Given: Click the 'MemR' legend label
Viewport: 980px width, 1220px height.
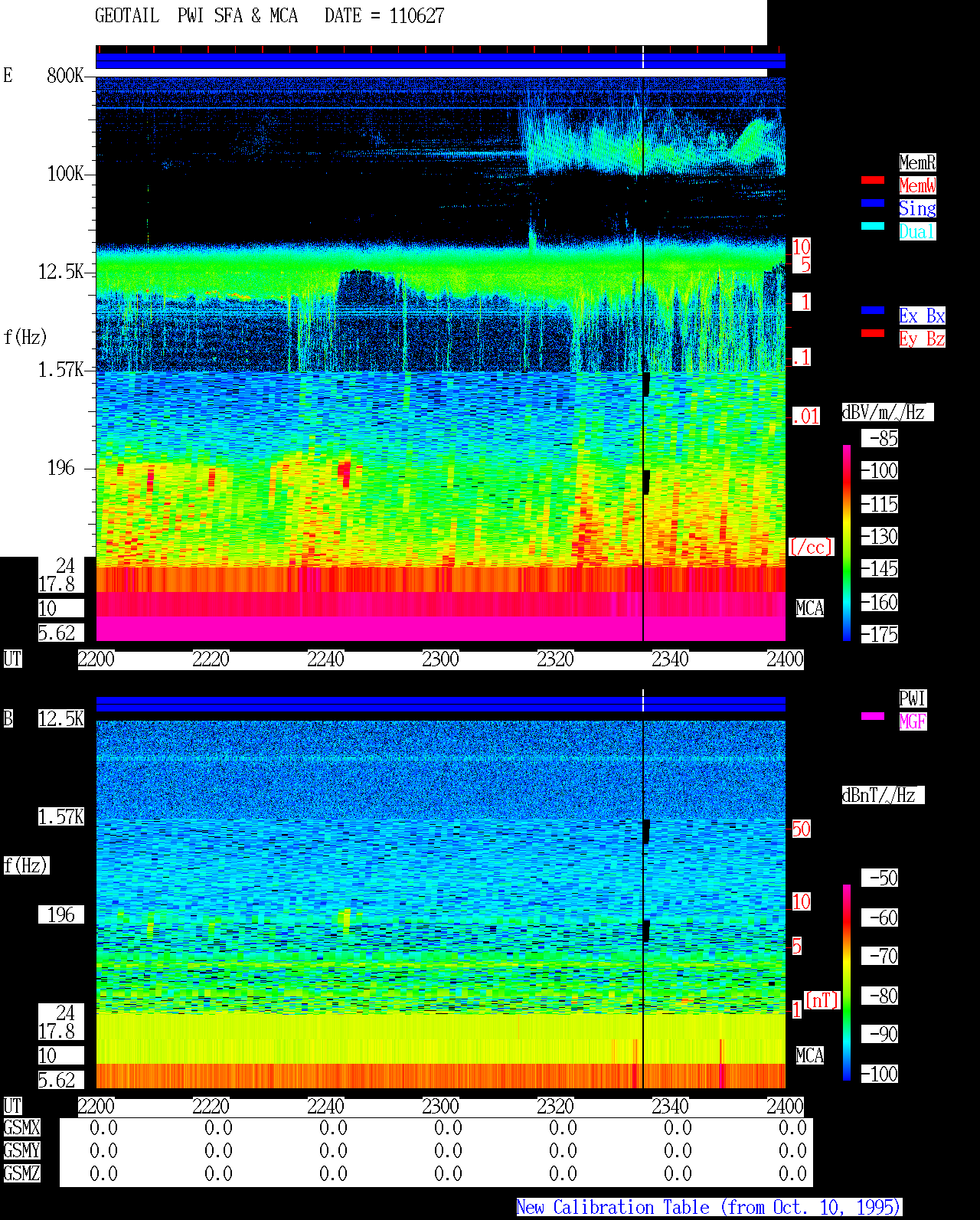Looking at the screenshot, I should click(x=917, y=162).
